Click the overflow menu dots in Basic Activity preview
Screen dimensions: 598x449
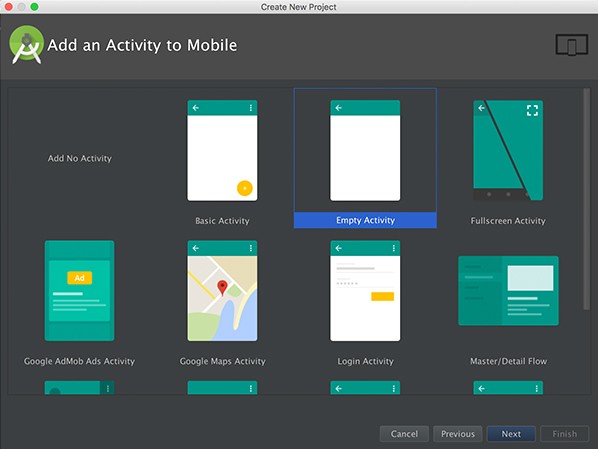251,108
